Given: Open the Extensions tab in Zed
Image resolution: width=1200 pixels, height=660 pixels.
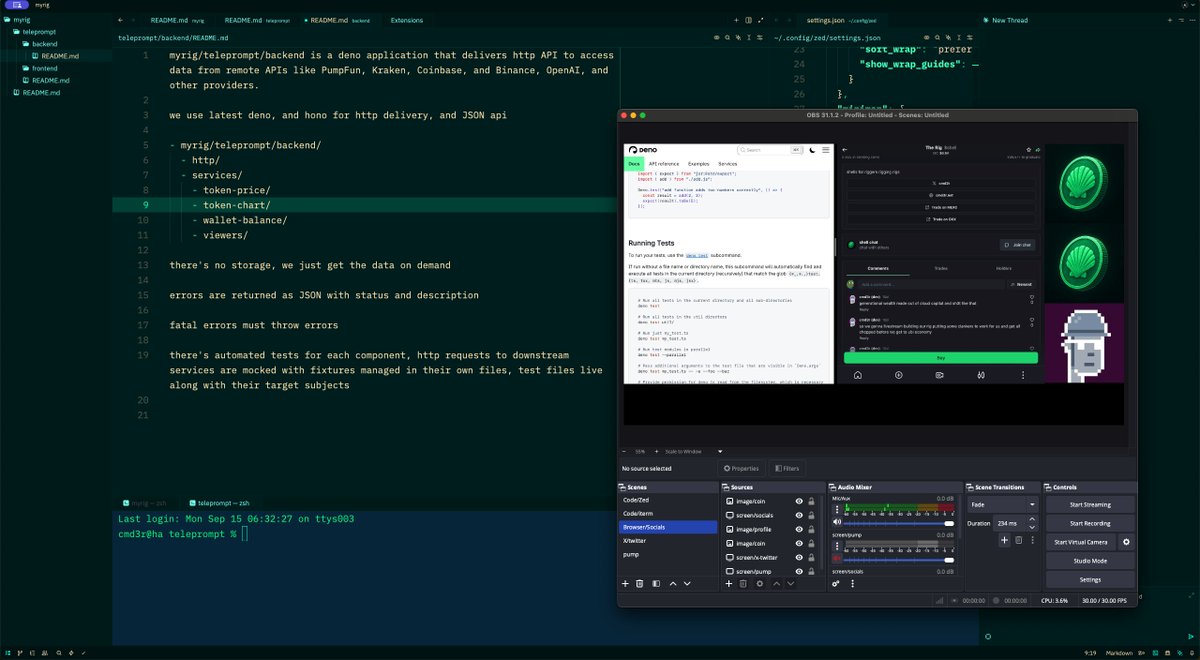Looking at the screenshot, I should tap(406, 20).
